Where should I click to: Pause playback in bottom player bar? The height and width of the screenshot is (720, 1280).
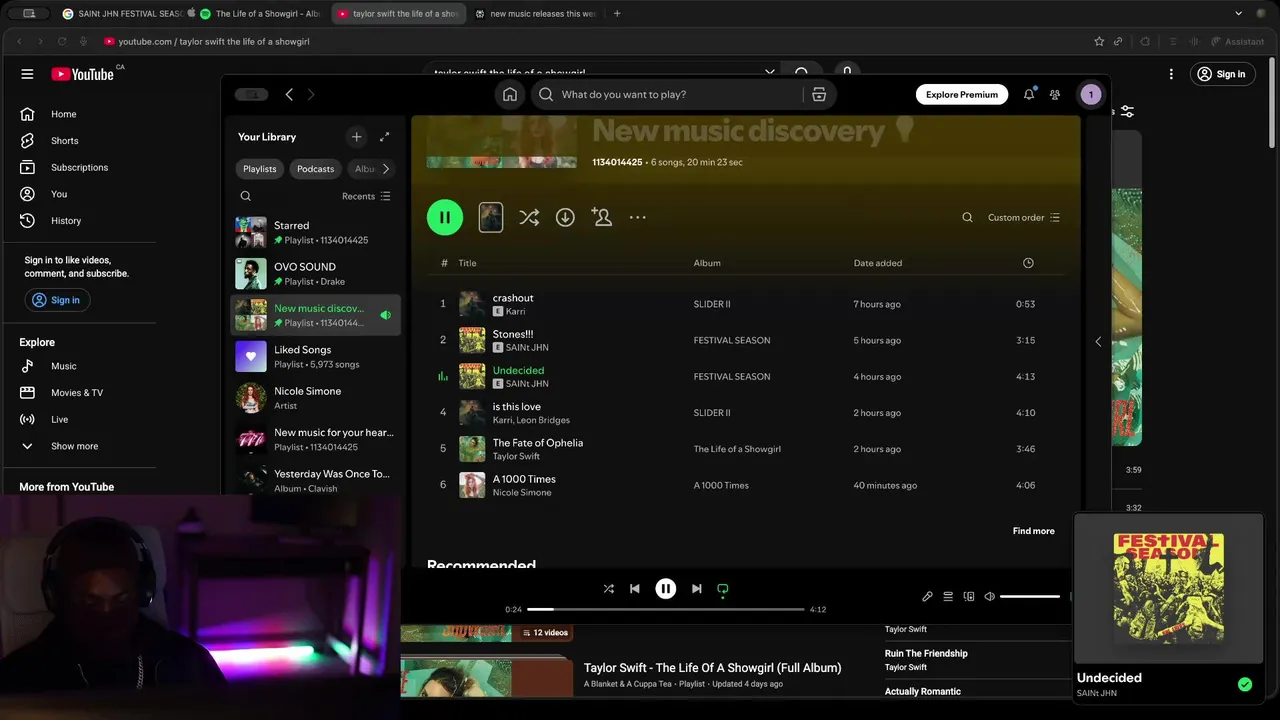pyautogui.click(x=665, y=589)
